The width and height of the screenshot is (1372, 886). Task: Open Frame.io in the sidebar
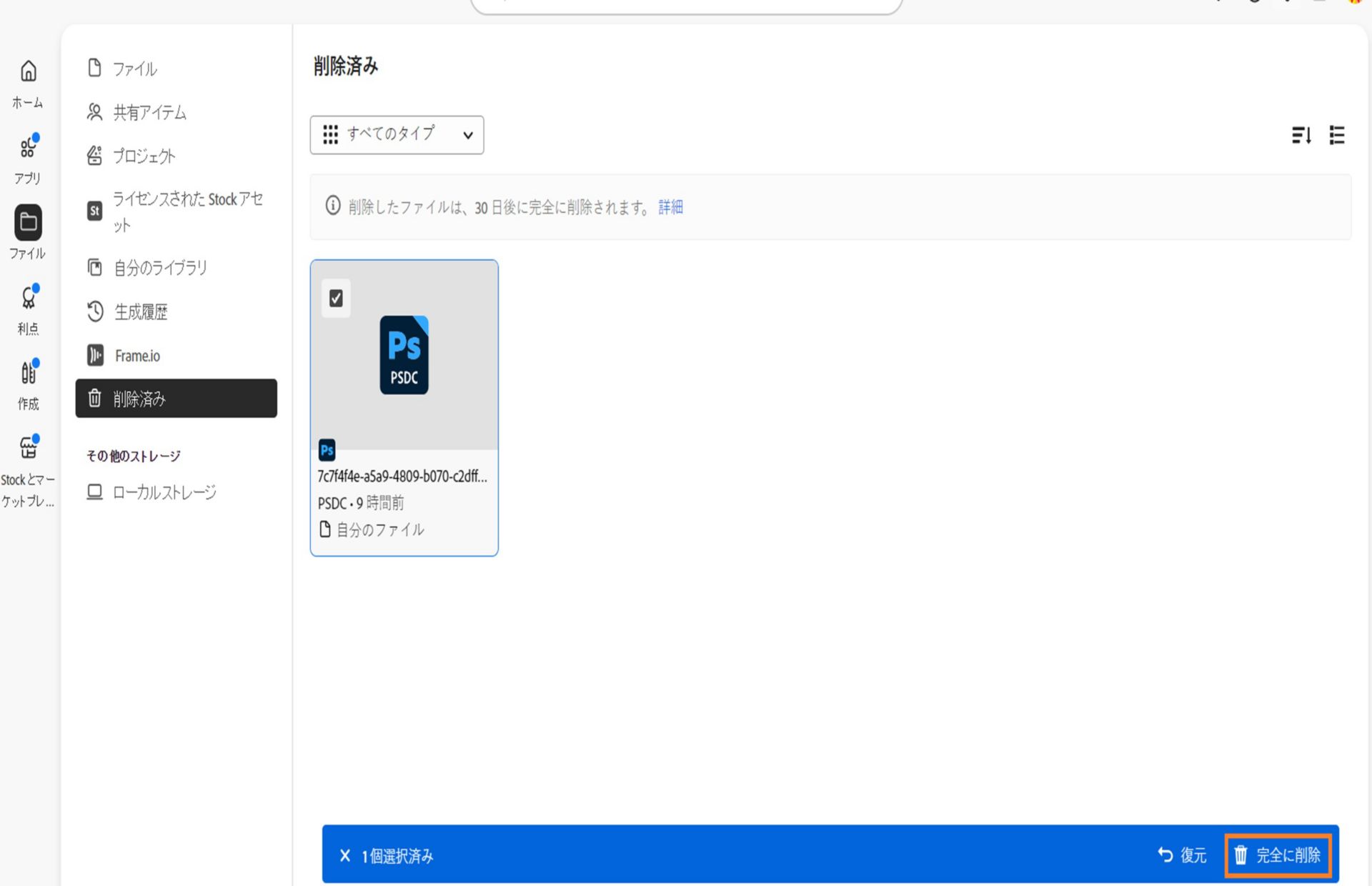(176, 355)
